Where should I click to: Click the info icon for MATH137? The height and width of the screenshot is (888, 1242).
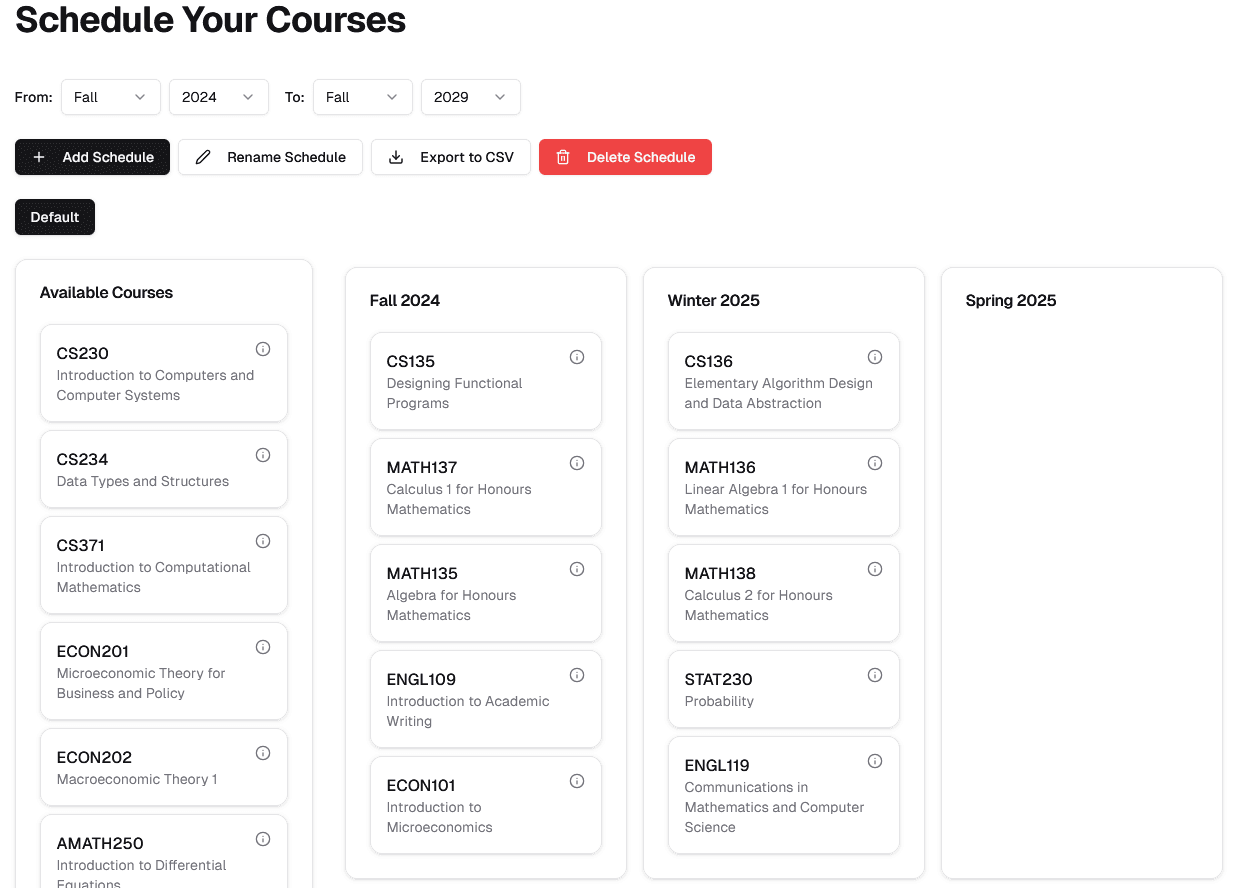(x=576, y=462)
